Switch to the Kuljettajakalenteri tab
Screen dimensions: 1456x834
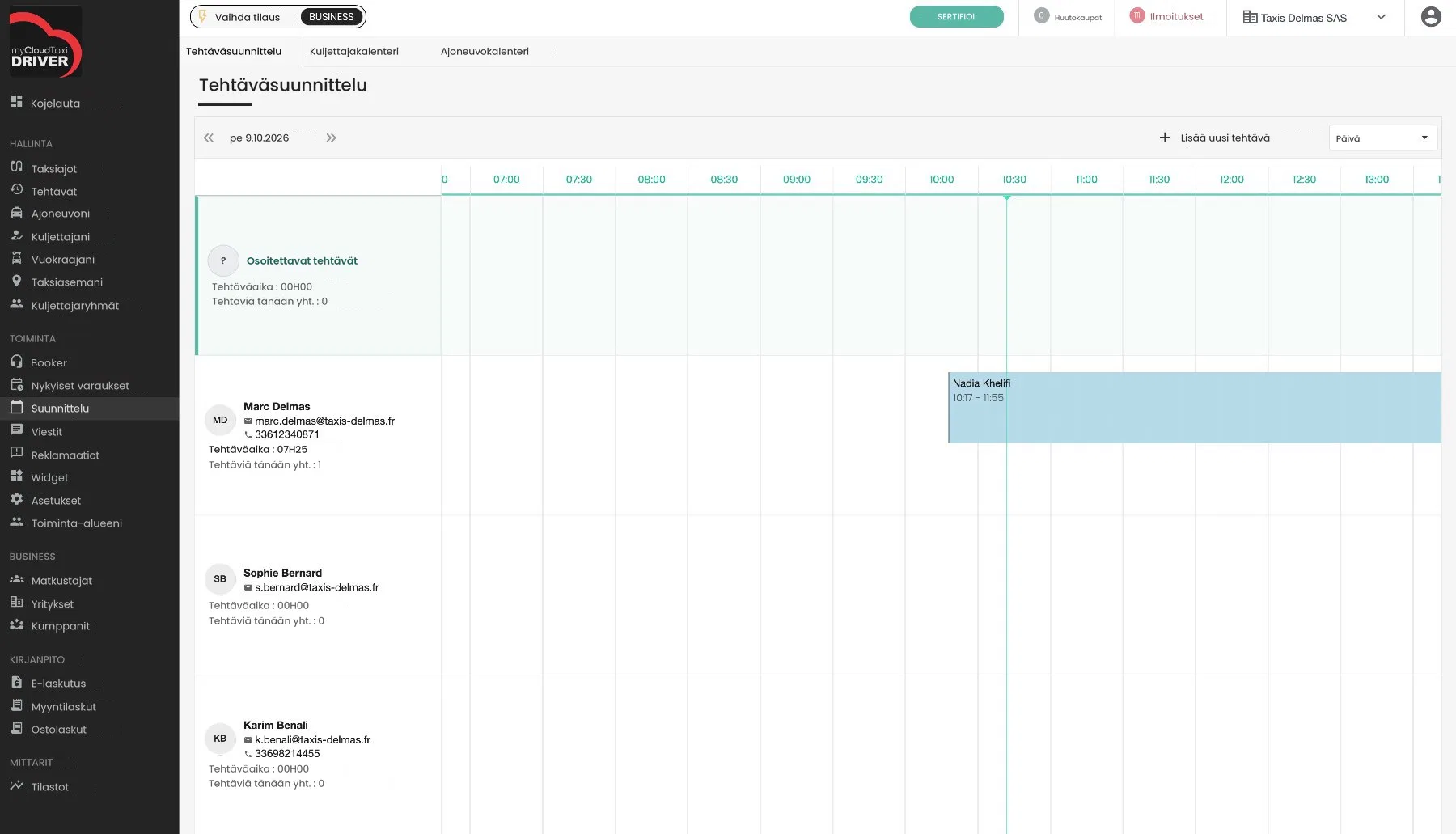click(x=353, y=51)
